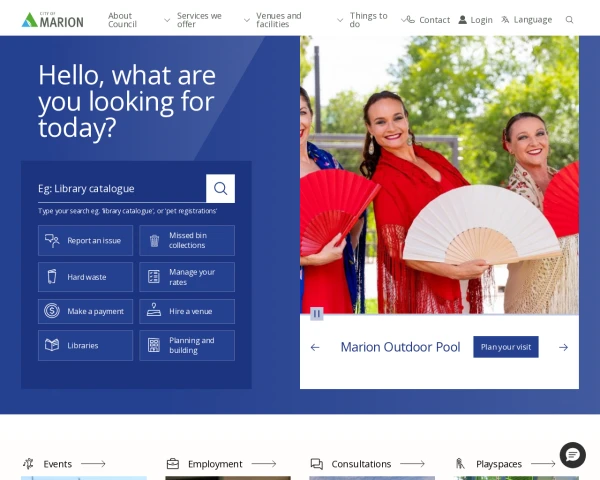Open the Manage your rates label
This screenshot has height=480, width=600.
click(x=192, y=277)
